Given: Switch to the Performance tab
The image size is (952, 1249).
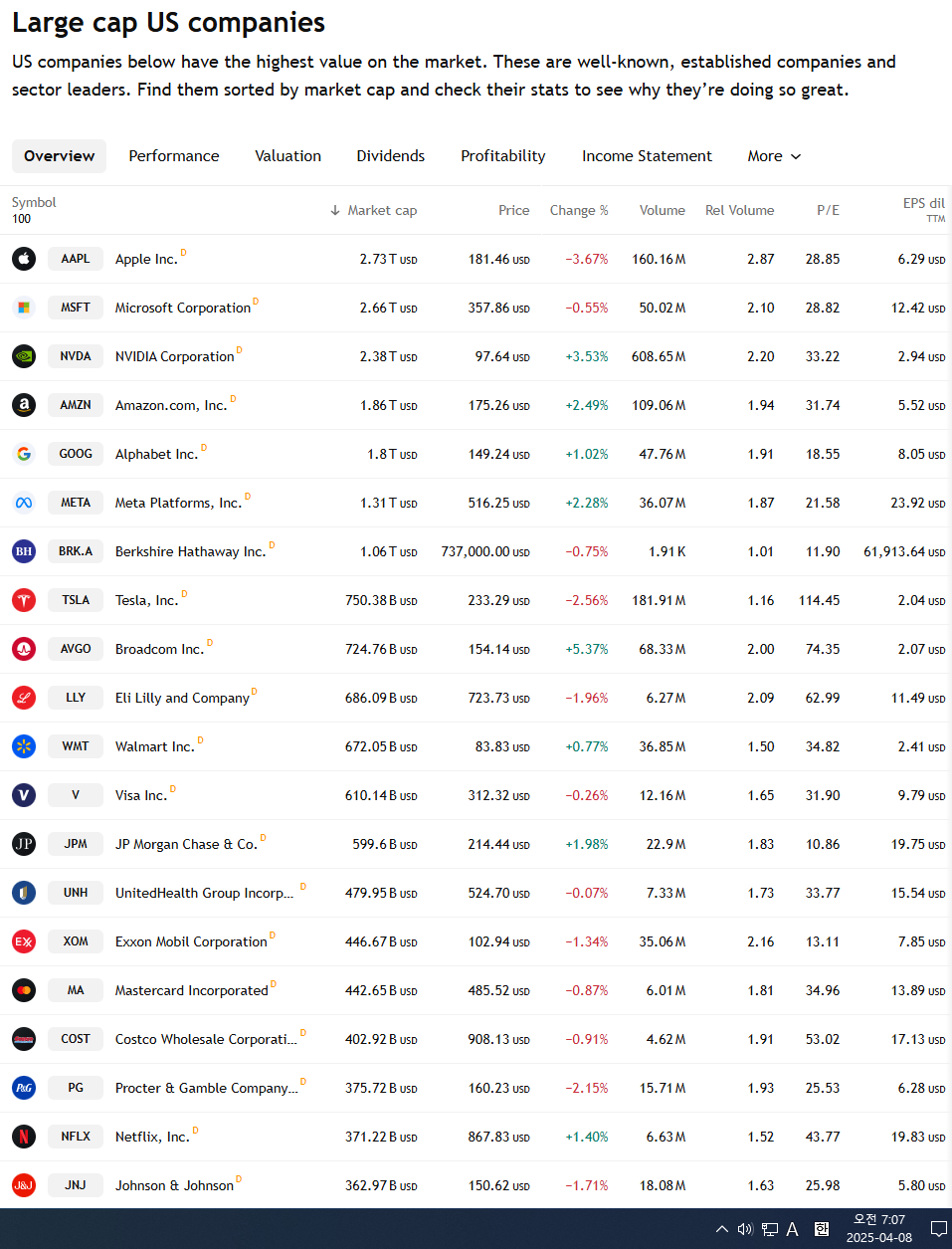Looking at the screenshot, I should (x=174, y=156).
